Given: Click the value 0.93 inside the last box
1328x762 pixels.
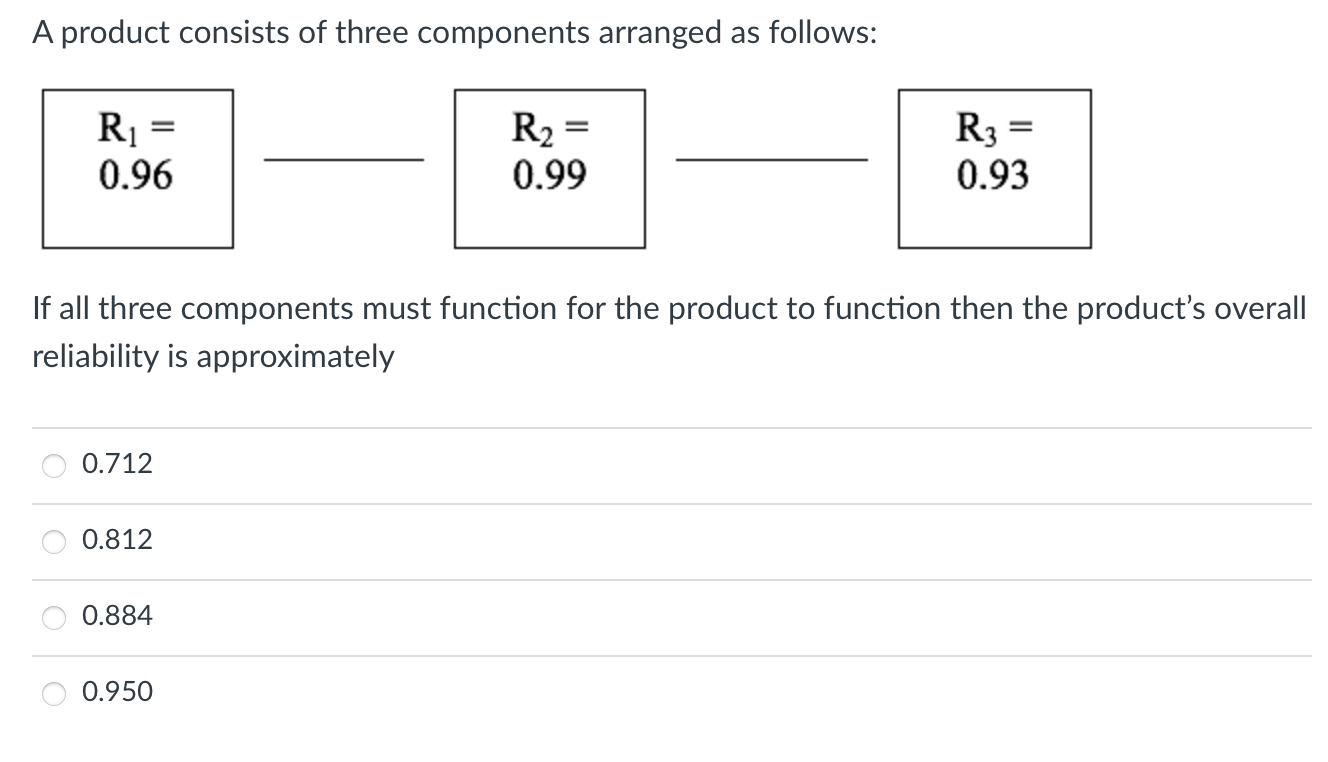Looking at the screenshot, I should (991, 175).
